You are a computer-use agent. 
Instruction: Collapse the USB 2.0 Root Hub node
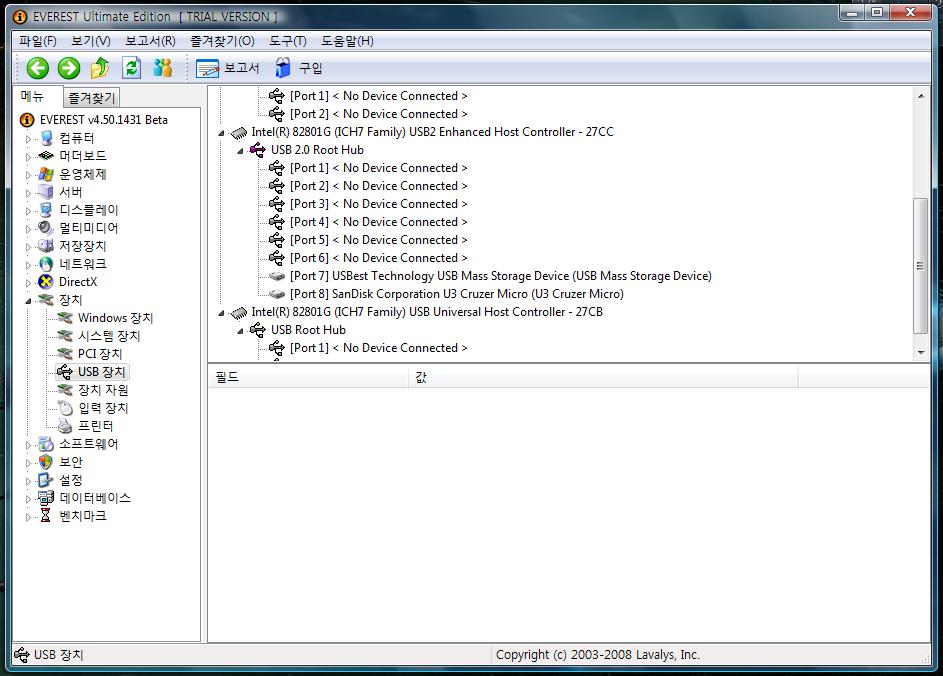click(x=241, y=151)
